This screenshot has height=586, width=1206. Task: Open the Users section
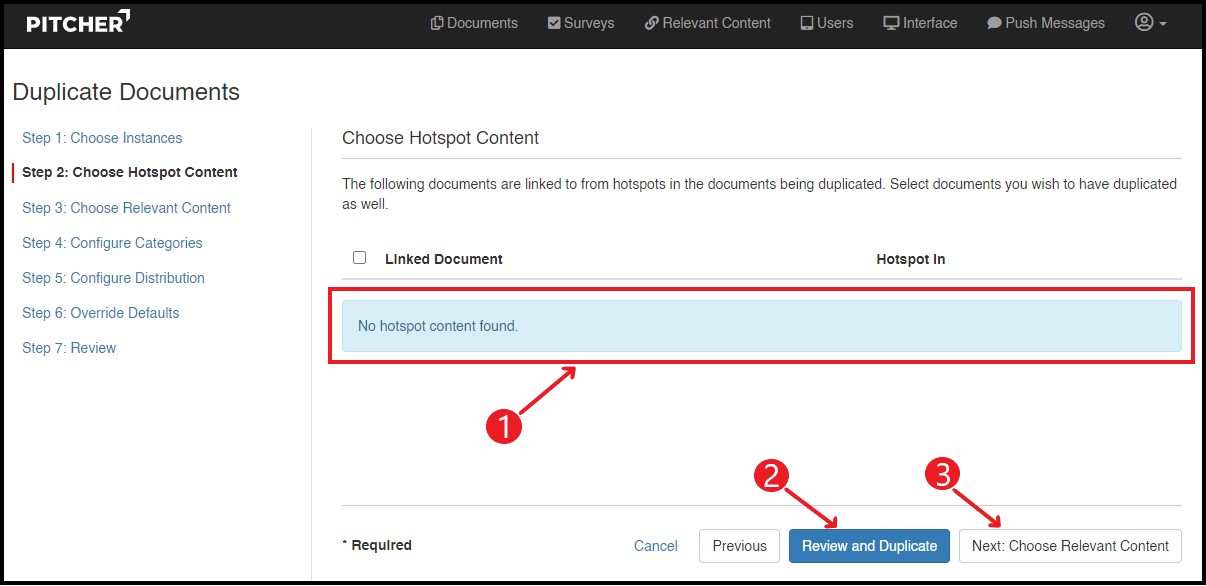[x=827, y=23]
